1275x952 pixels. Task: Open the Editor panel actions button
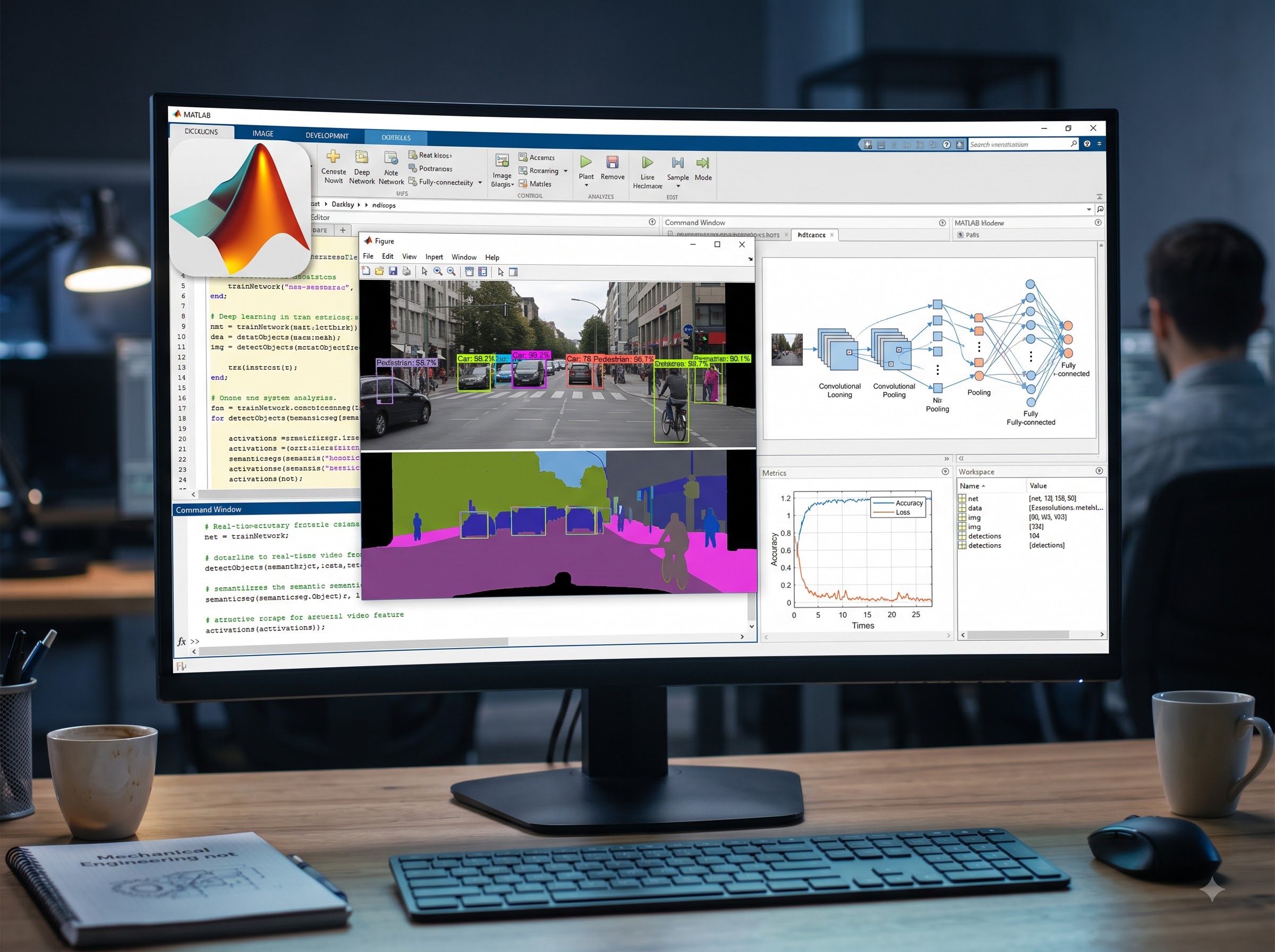click(x=652, y=222)
